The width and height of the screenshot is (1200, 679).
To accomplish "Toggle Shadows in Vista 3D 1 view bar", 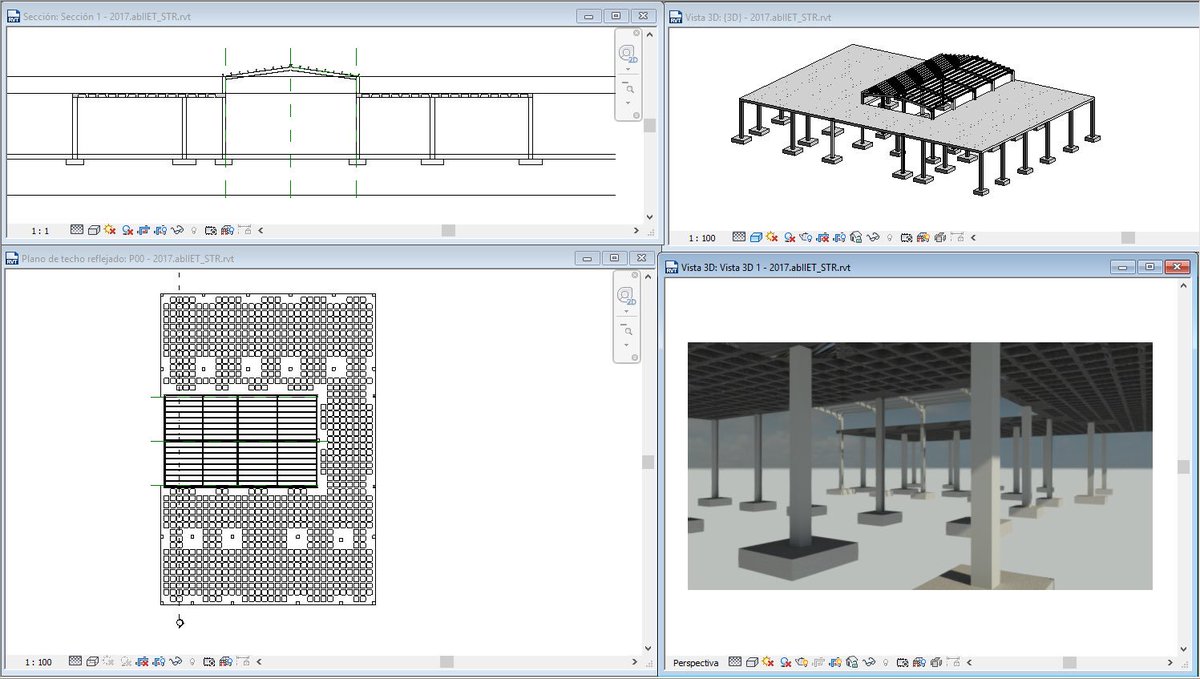I will (786, 662).
